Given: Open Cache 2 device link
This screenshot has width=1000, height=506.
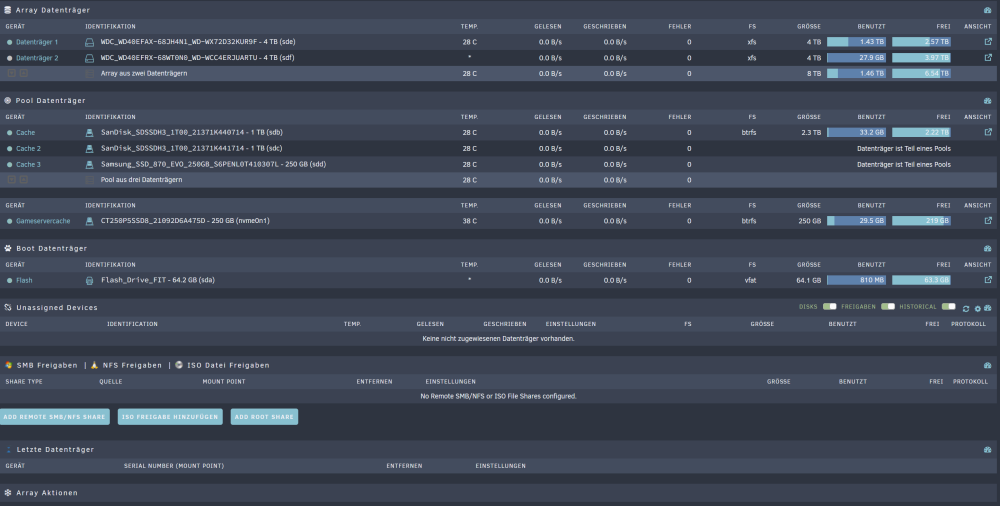Looking at the screenshot, I should tap(29, 149).
